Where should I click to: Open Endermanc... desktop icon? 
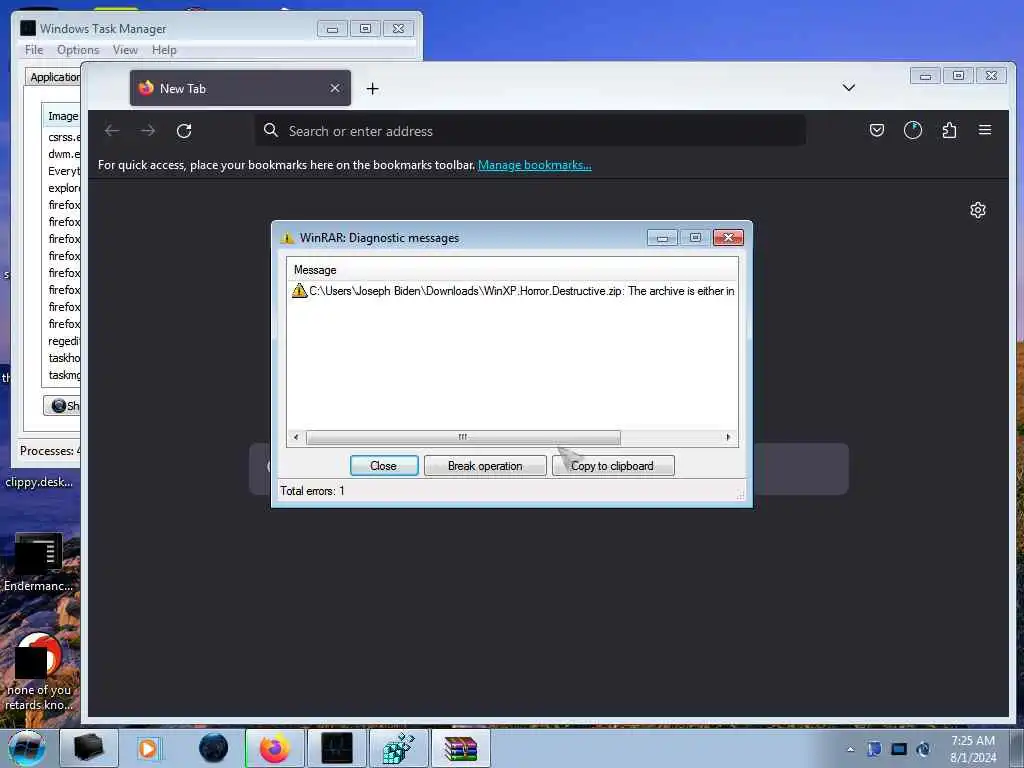coord(39,562)
